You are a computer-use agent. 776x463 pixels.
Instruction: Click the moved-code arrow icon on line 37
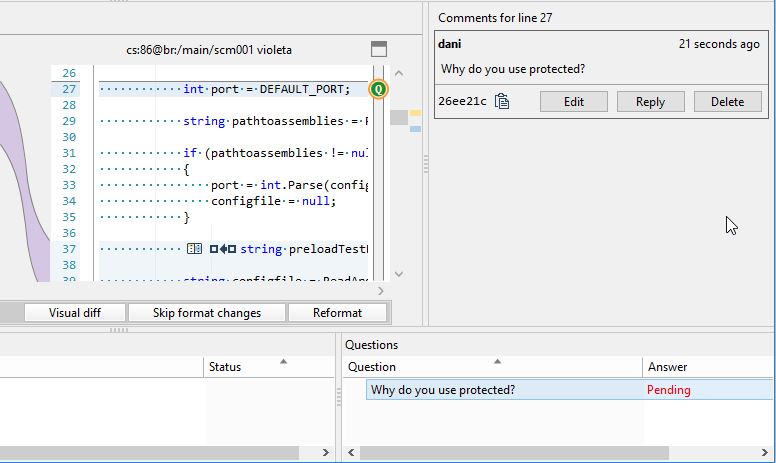click(x=223, y=249)
